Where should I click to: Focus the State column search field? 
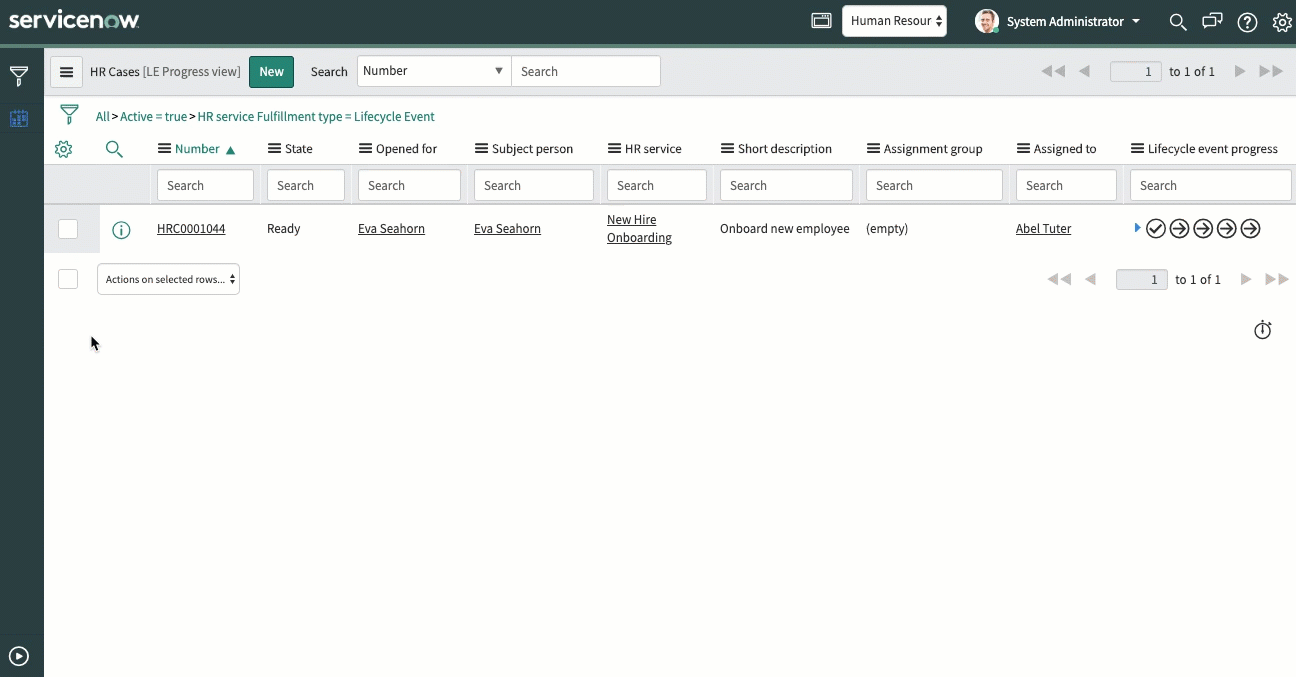click(x=306, y=185)
